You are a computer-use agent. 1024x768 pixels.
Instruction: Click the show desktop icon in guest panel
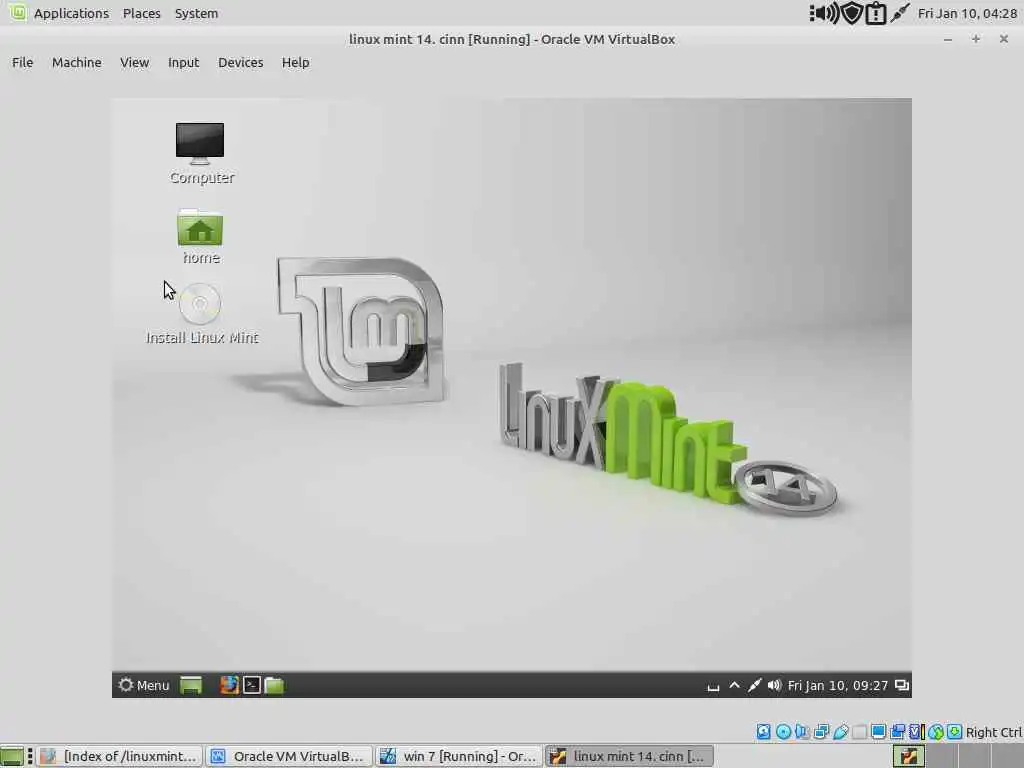(191, 685)
